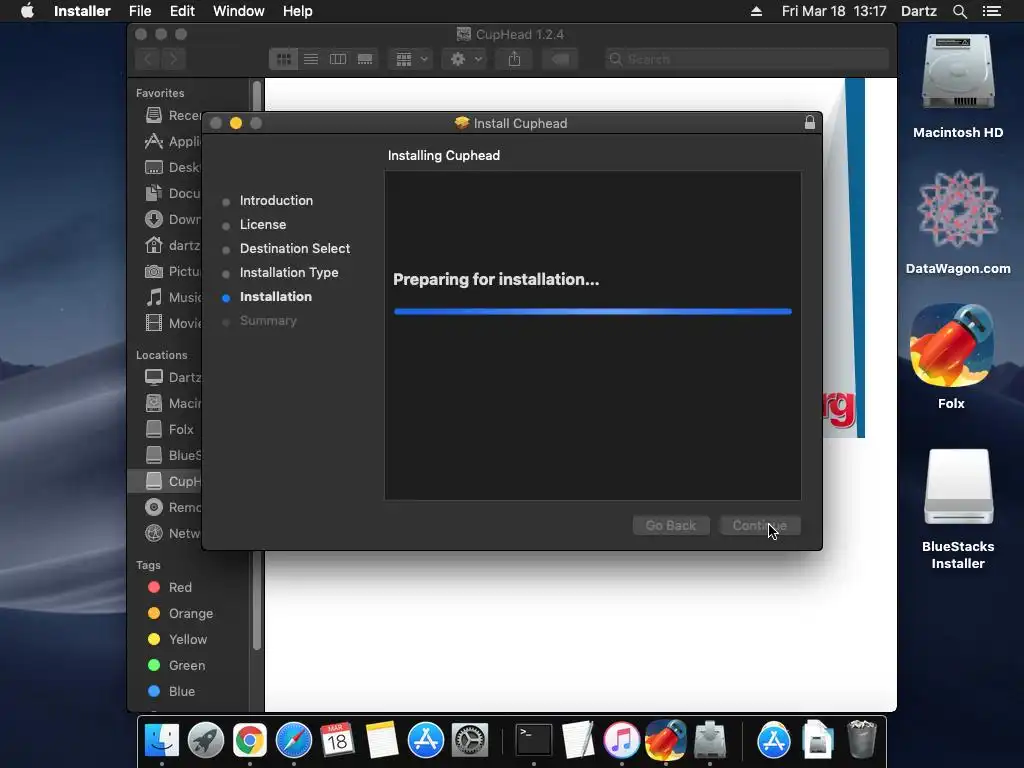This screenshot has height=768, width=1024.
Task: Open System Preferences in the Dock
Action: click(x=470, y=741)
